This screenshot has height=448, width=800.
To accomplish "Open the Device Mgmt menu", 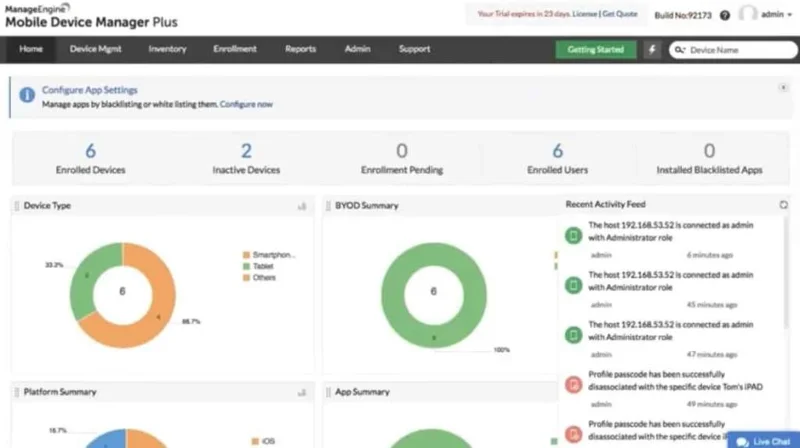I will pos(95,49).
